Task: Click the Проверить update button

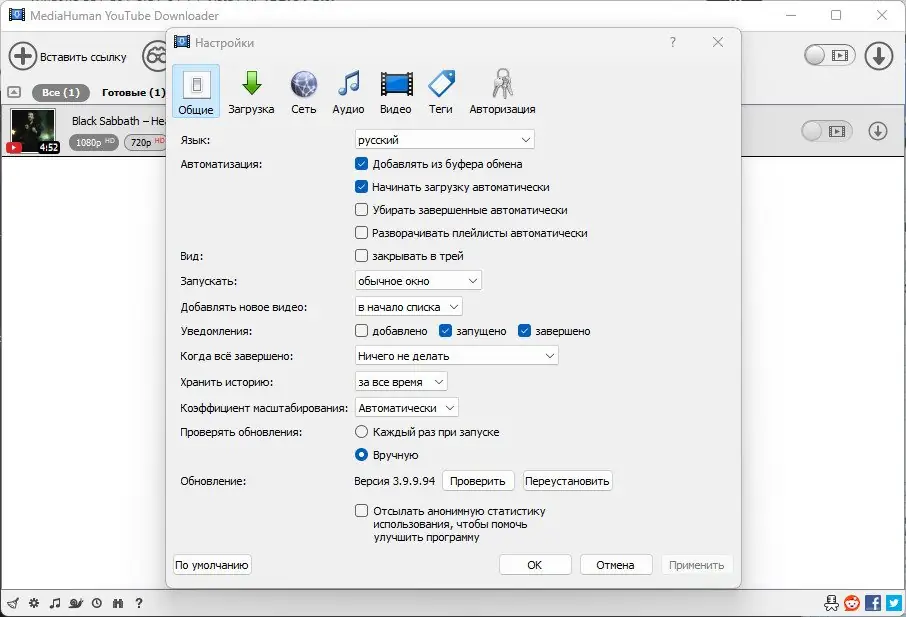Action: pos(478,480)
